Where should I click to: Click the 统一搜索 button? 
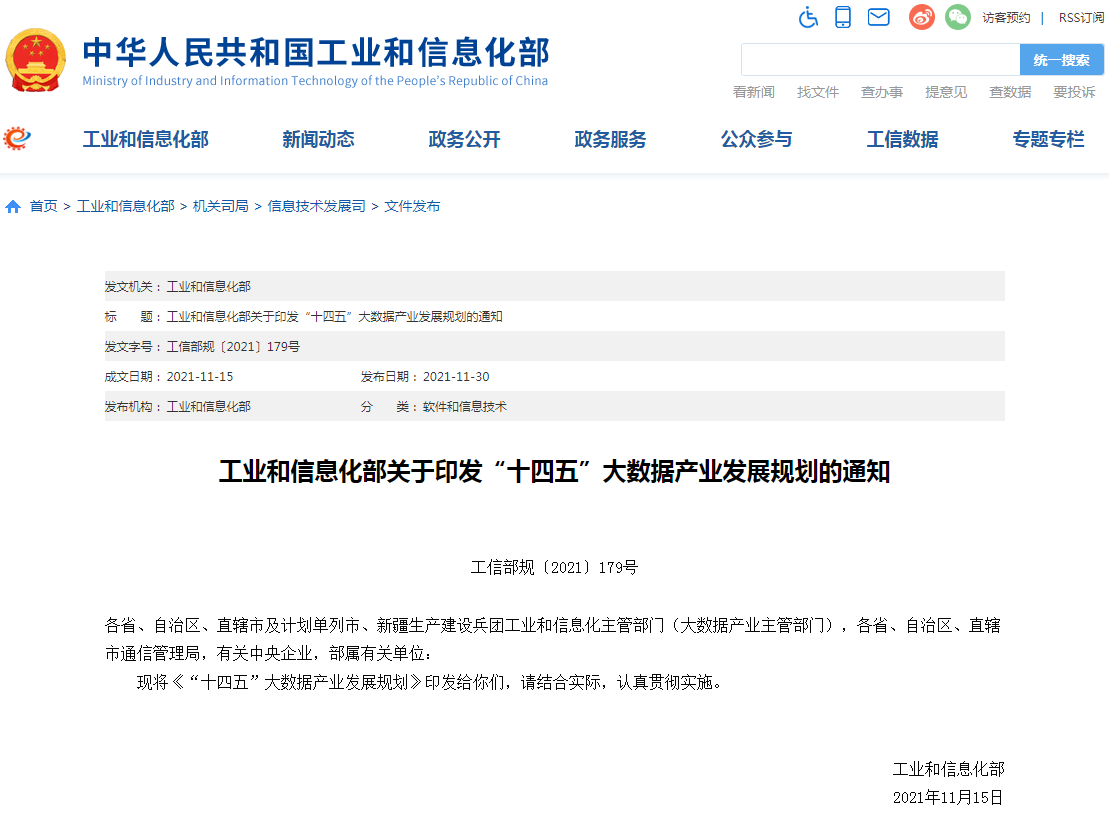tap(1062, 59)
